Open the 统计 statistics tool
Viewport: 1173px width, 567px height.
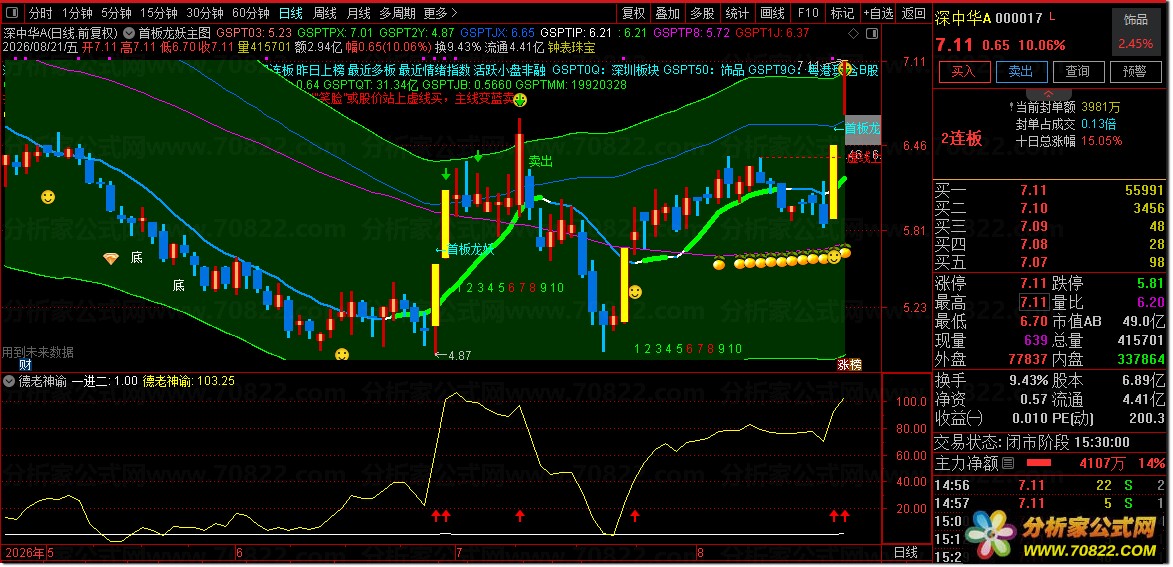click(738, 13)
